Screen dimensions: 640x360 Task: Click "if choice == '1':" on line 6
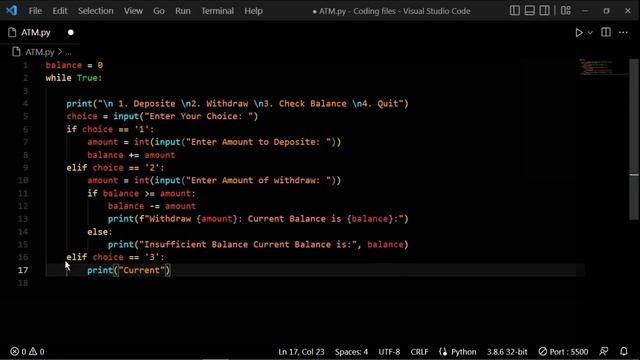click(x=110, y=129)
